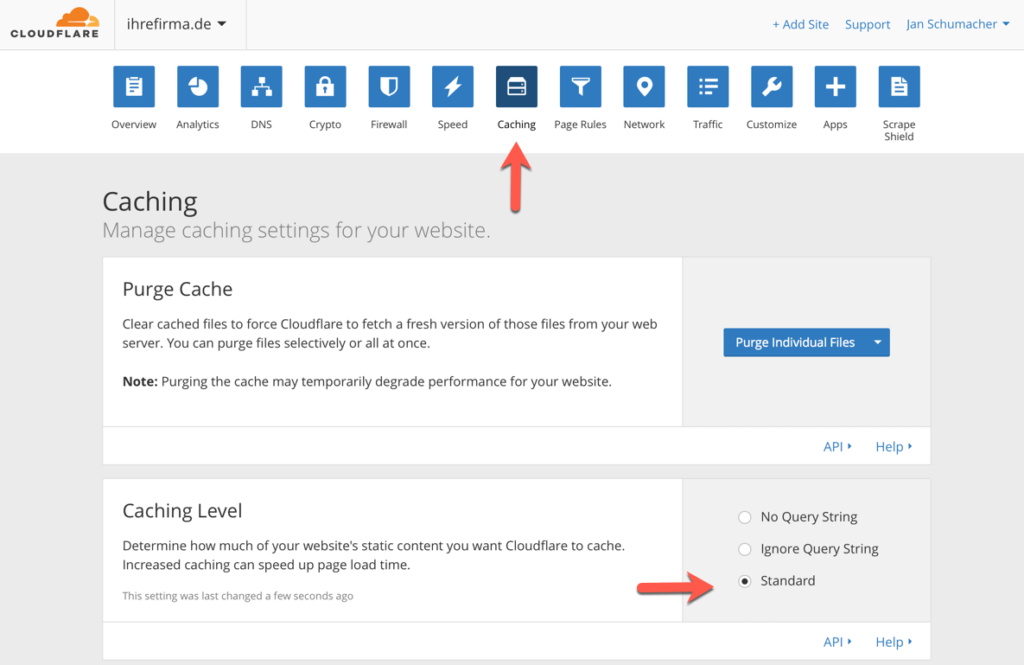Open the Overview clipboard icon

pyautogui.click(x=134, y=87)
